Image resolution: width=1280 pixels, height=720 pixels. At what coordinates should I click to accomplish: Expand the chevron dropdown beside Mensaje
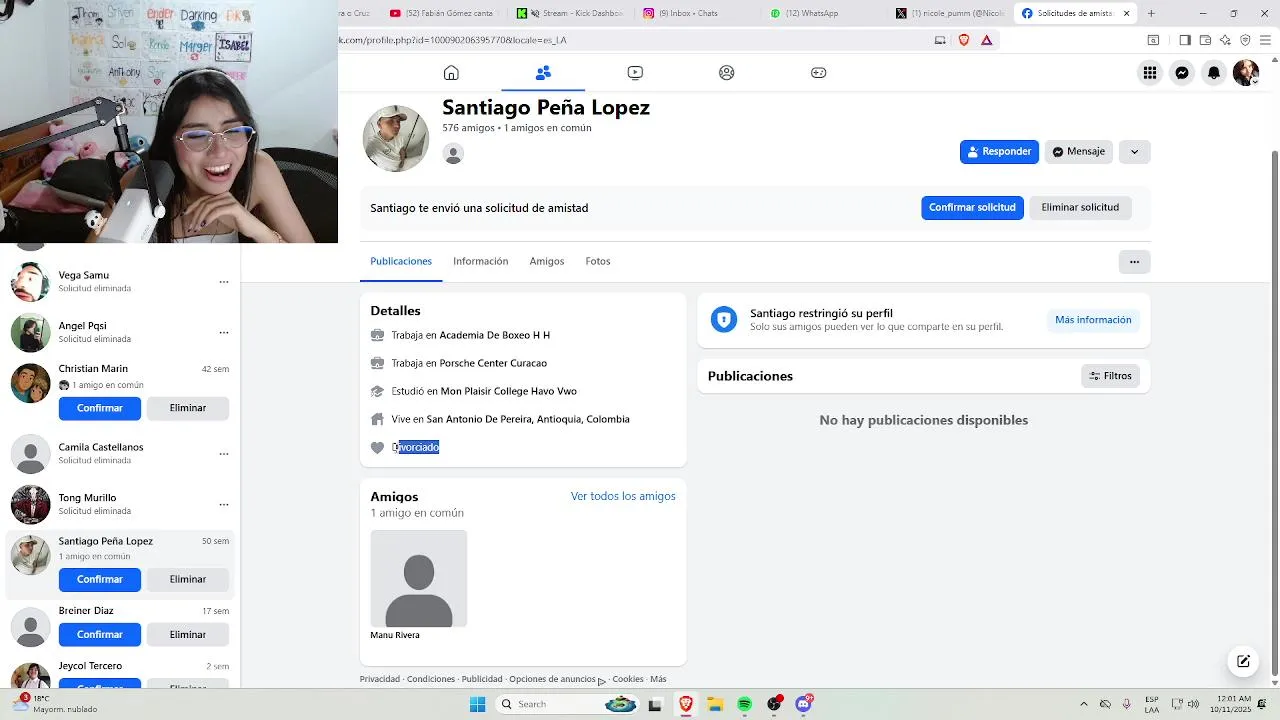click(1134, 151)
